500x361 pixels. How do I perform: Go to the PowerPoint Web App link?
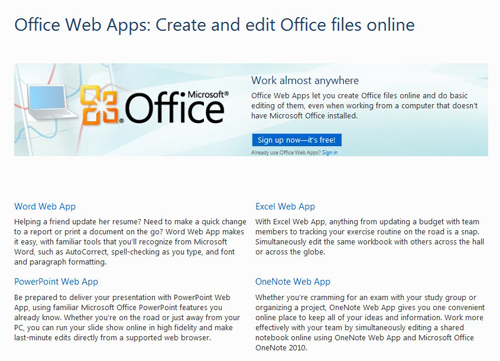[x=56, y=282]
